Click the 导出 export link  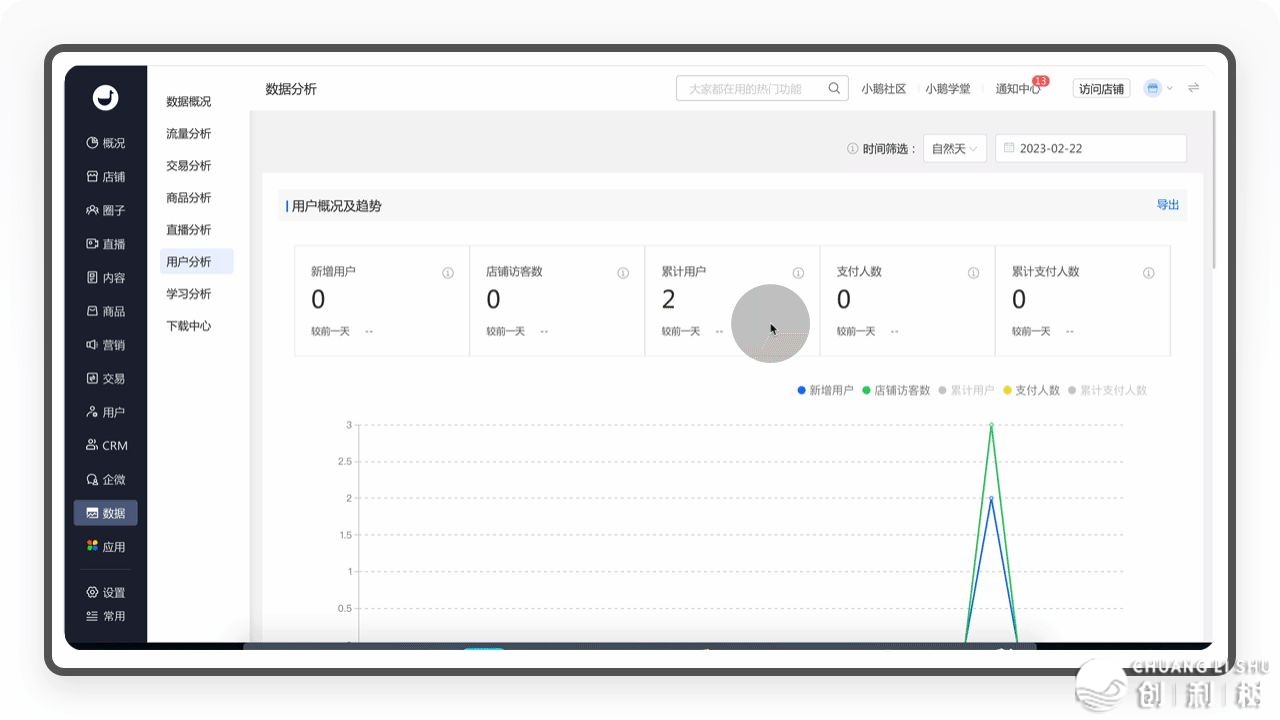click(x=1167, y=205)
